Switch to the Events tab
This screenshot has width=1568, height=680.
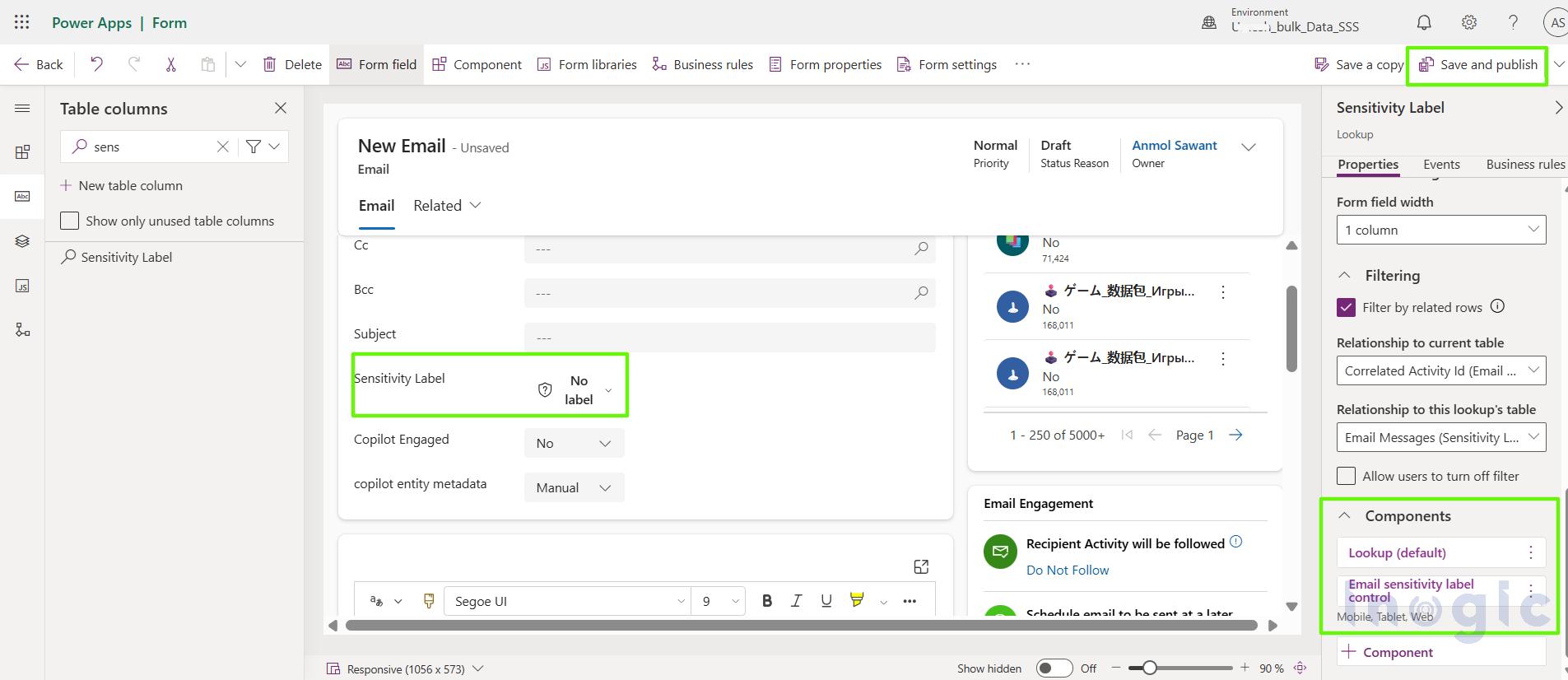[x=1441, y=164]
